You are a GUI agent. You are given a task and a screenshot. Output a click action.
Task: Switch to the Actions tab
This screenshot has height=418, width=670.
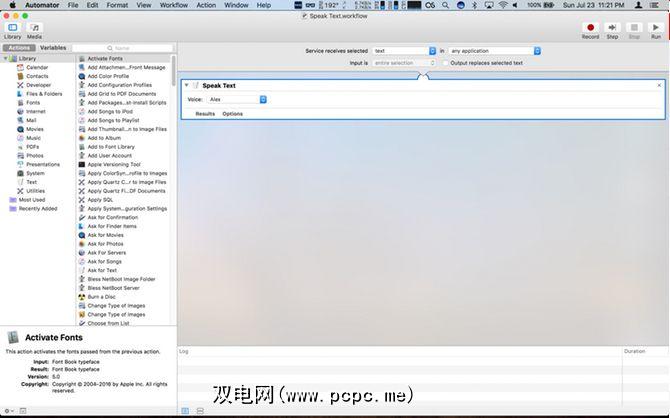19,48
